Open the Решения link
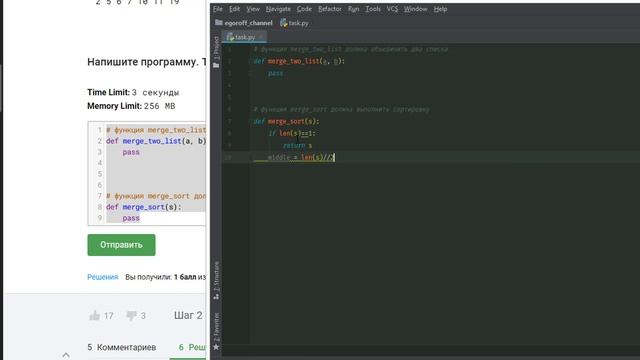Viewport: 640px width, 360px height. coord(102,277)
